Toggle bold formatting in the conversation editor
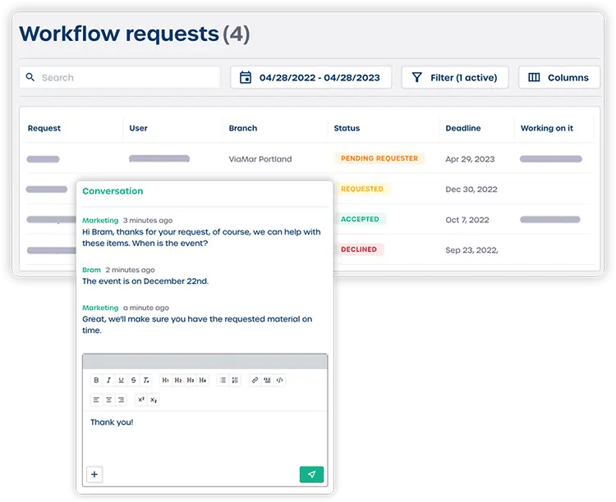The width and height of the screenshot is (616, 502). 96,380
